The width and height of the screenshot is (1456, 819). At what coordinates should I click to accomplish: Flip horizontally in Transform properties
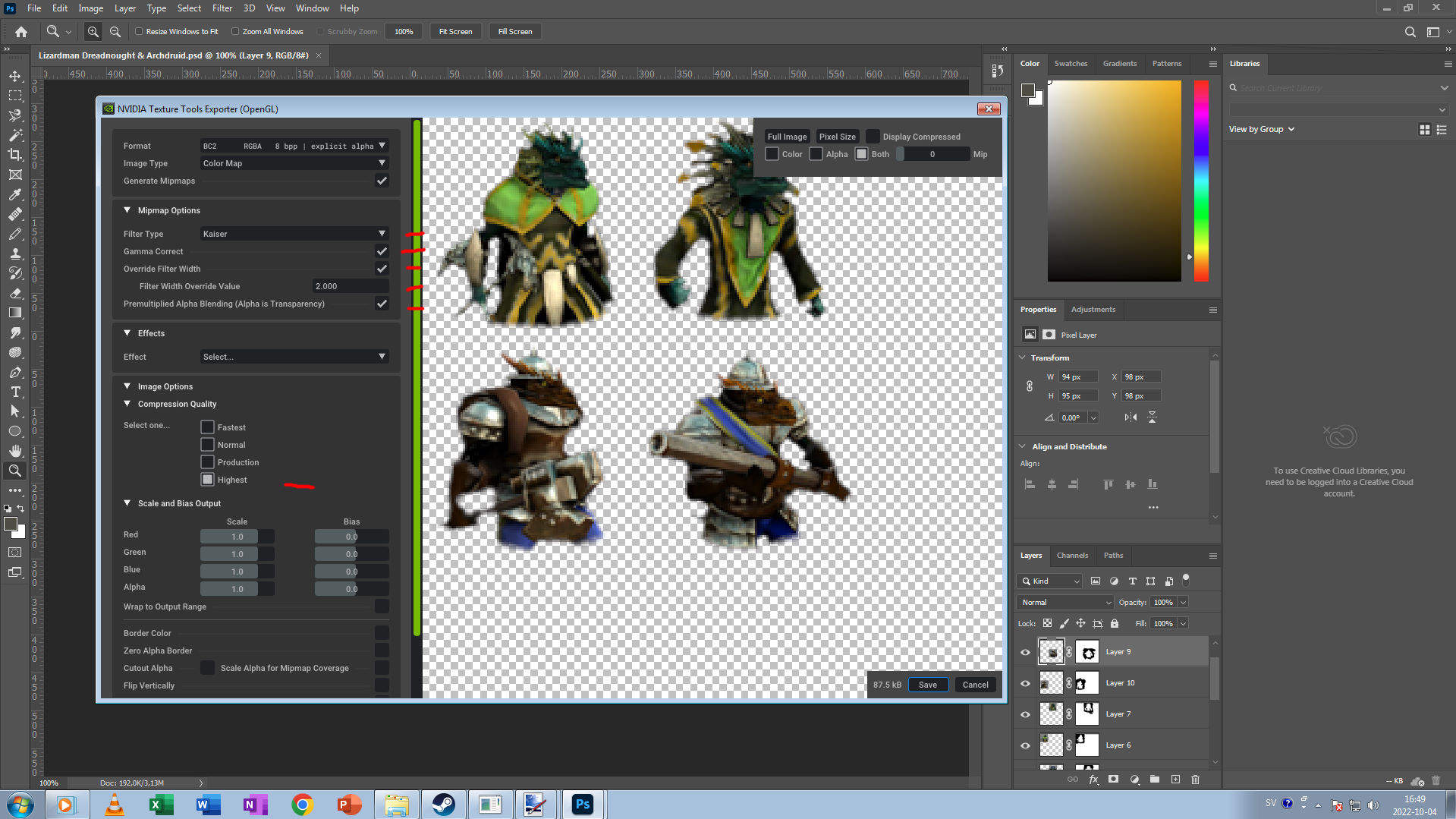coord(1131,417)
